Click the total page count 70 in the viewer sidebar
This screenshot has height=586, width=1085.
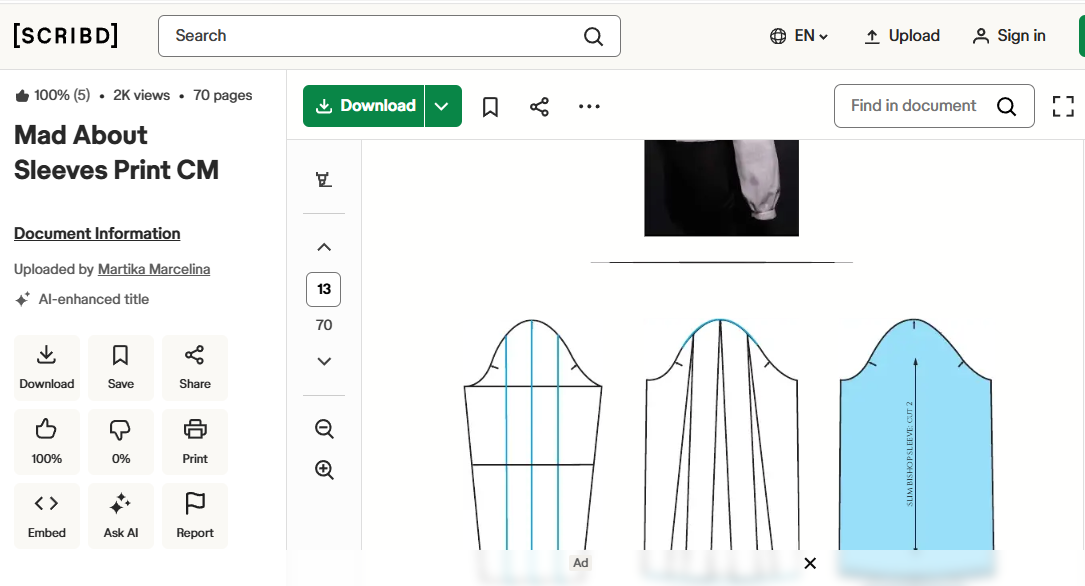tap(324, 325)
